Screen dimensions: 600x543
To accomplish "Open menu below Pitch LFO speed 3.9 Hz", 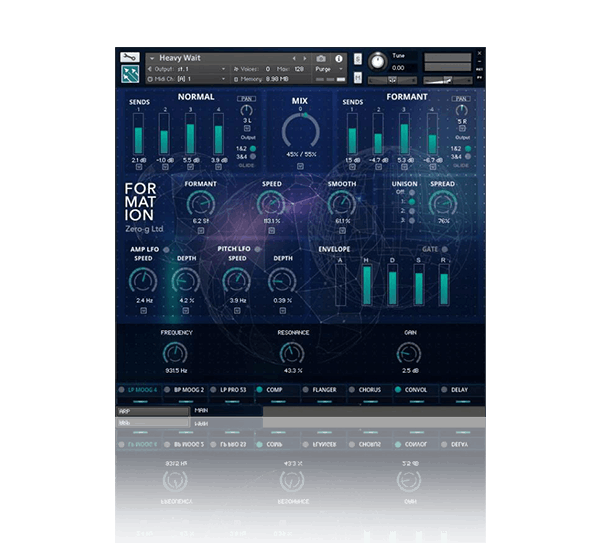I will [237, 311].
